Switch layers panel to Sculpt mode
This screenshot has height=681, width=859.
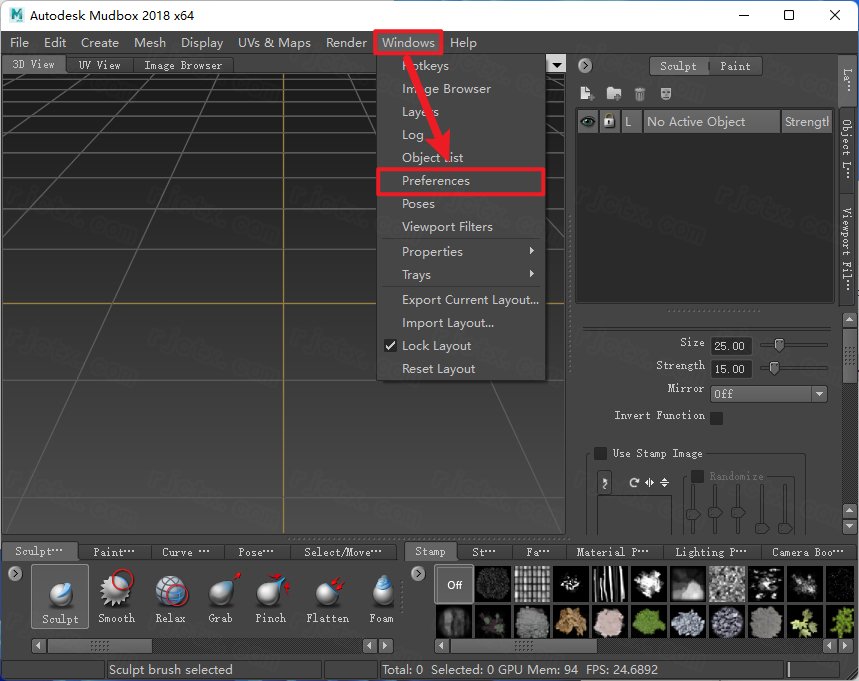[x=678, y=66]
